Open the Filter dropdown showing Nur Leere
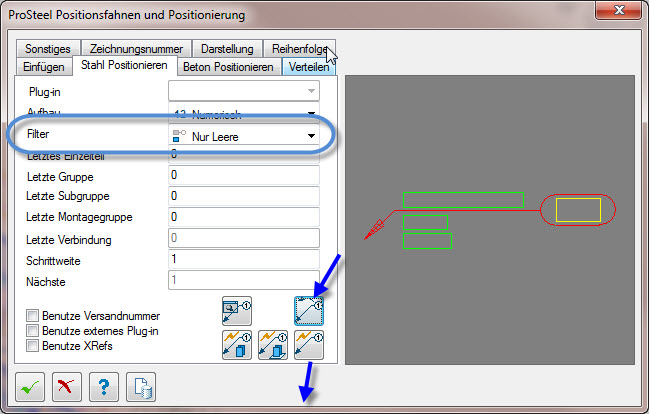This screenshot has width=649, height=414. [x=244, y=136]
